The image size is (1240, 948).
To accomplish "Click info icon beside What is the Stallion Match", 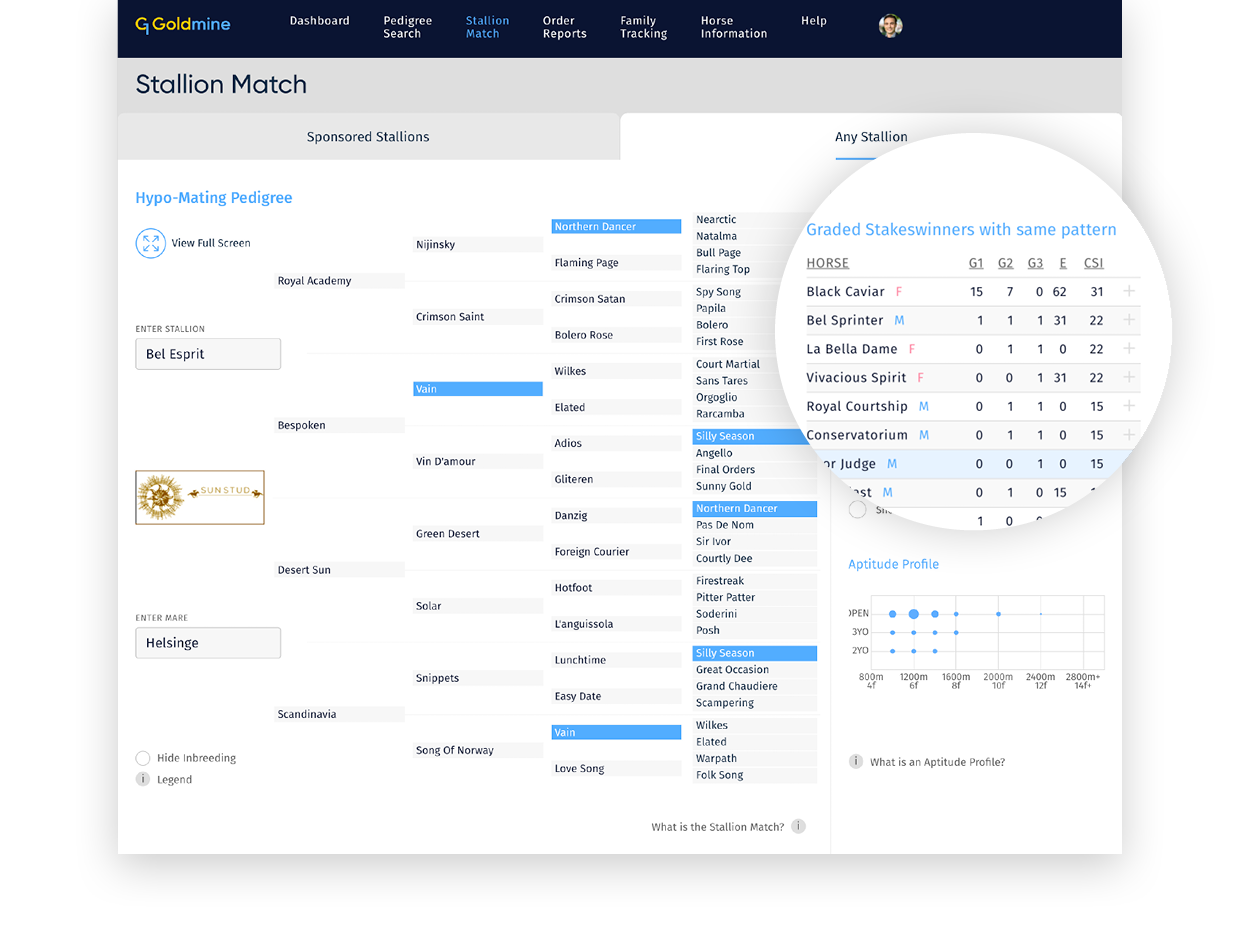I will [798, 827].
